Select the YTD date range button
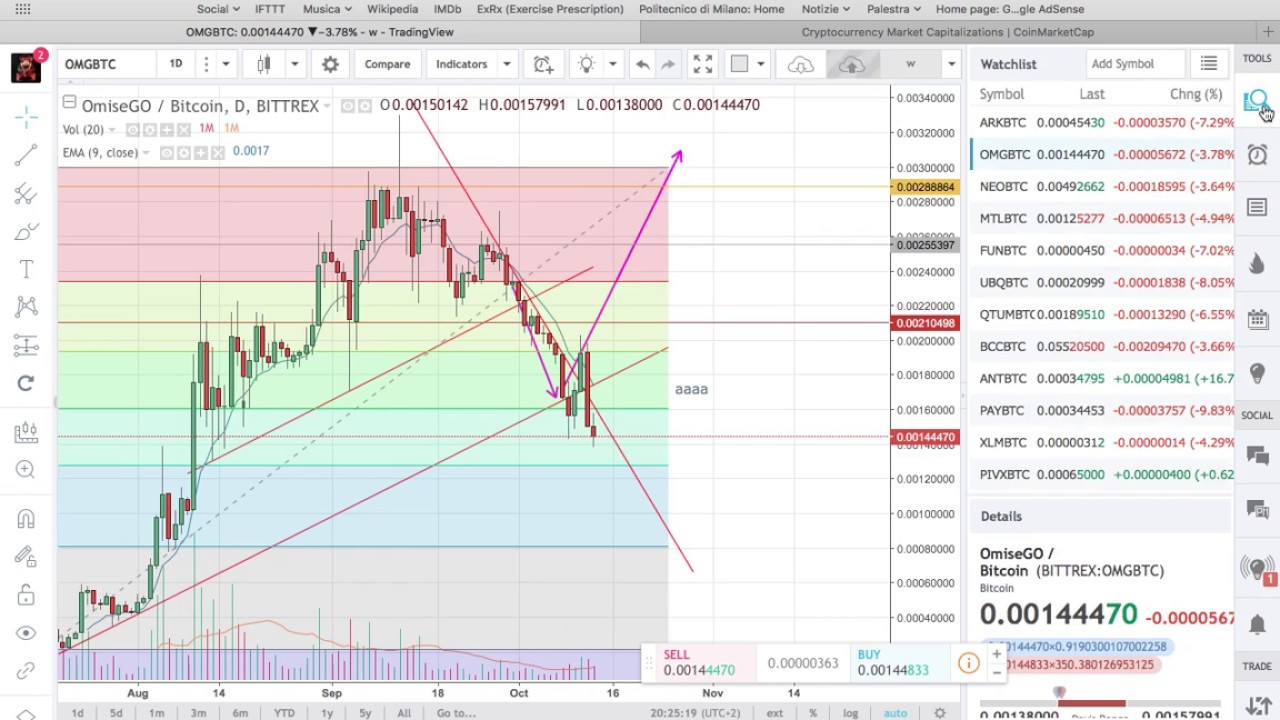1280x720 pixels. (x=284, y=713)
